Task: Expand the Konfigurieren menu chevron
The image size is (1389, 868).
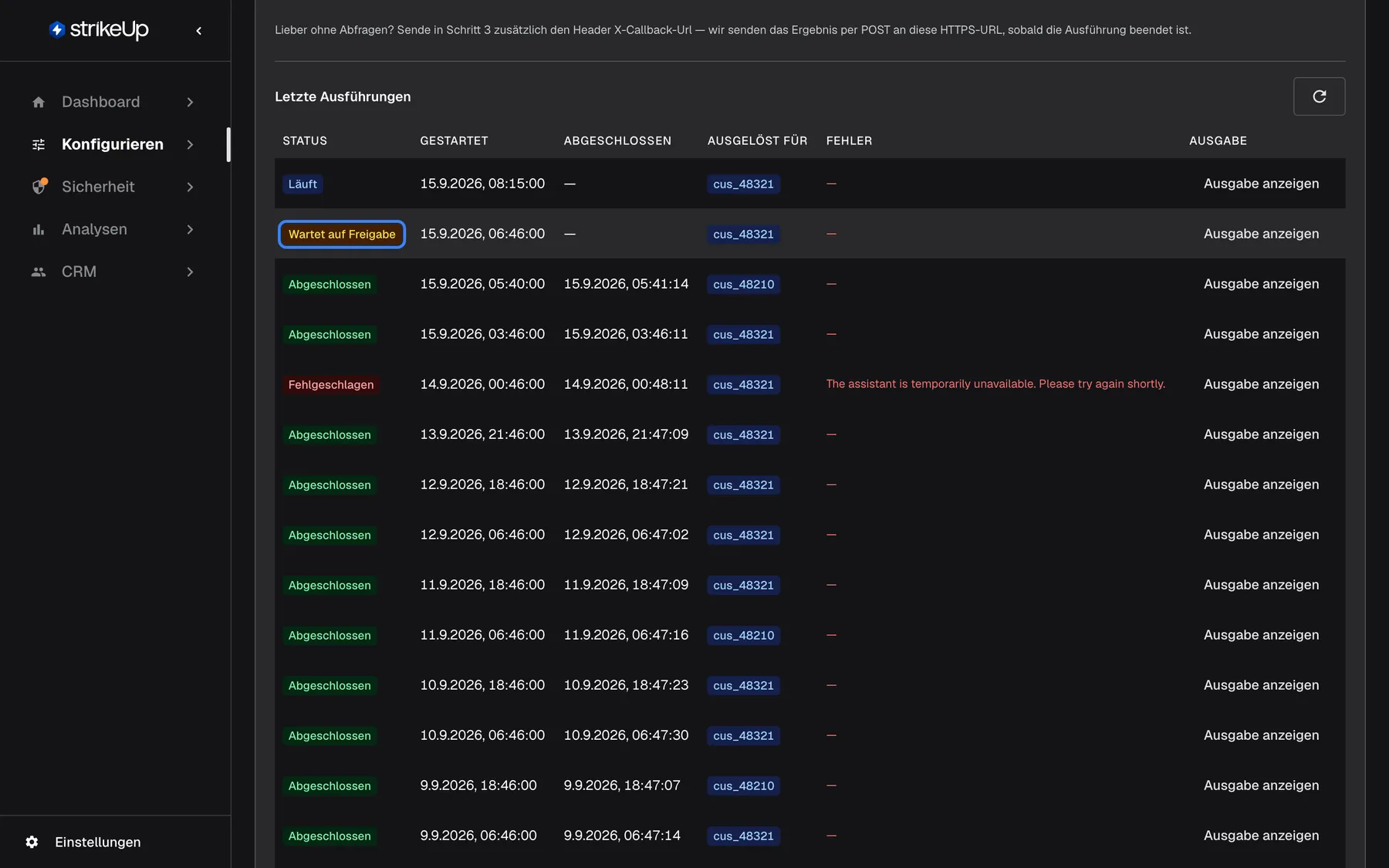Action: click(190, 144)
